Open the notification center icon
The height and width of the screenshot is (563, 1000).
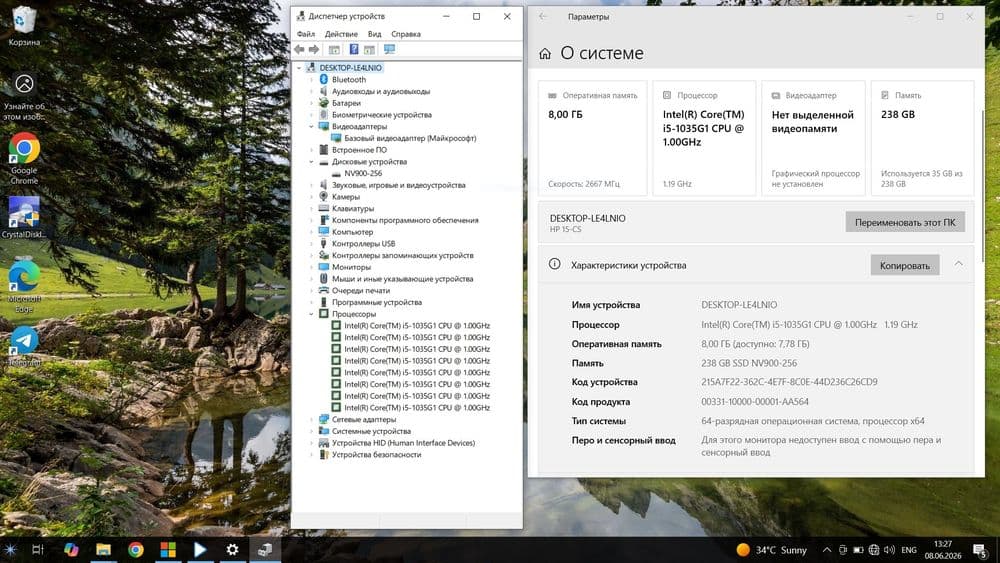[x=980, y=550]
